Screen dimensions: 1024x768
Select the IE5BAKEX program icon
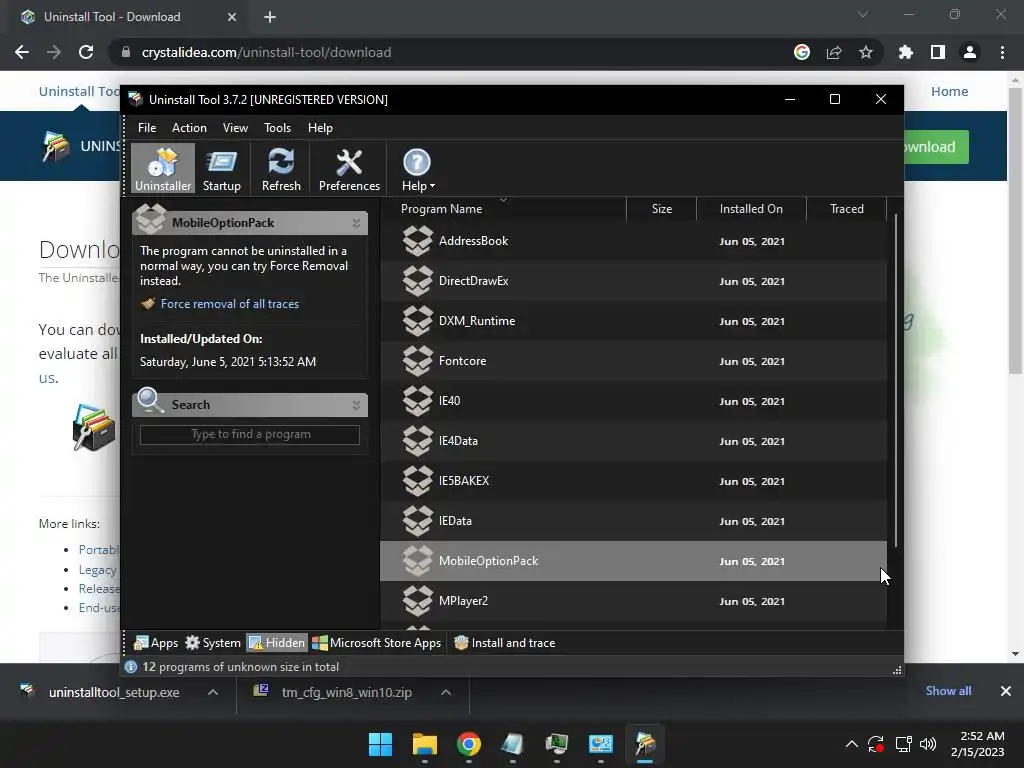(417, 481)
